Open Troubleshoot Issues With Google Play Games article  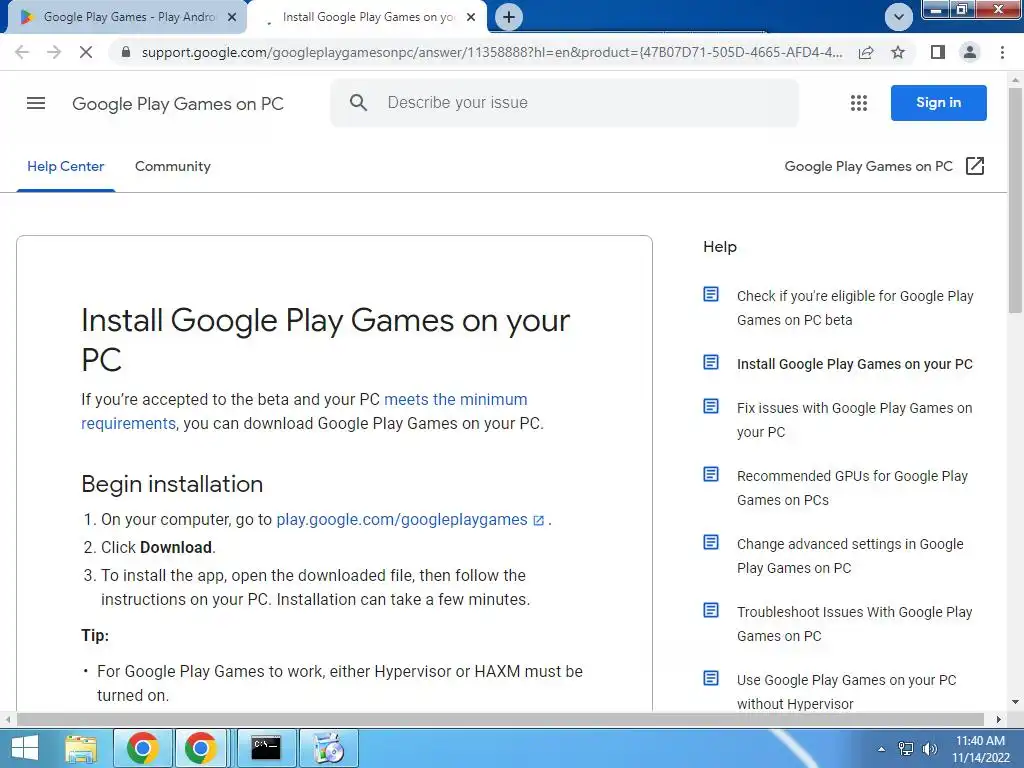click(x=854, y=624)
